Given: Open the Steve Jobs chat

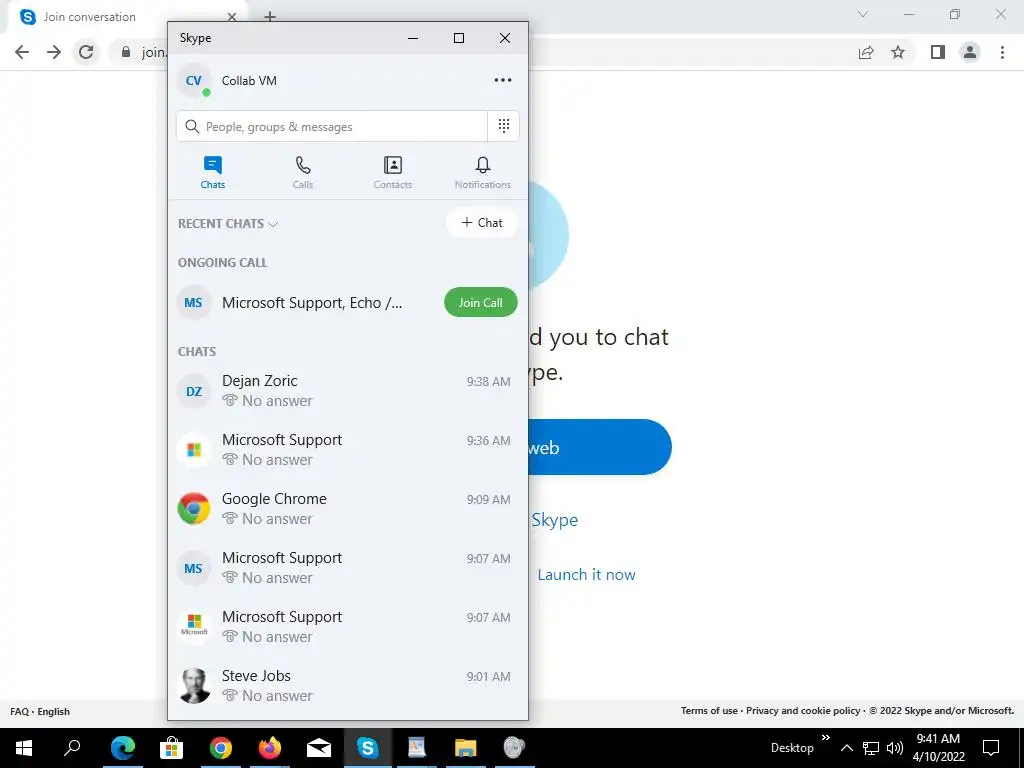Looking at the screenshot, I should 347,686.
